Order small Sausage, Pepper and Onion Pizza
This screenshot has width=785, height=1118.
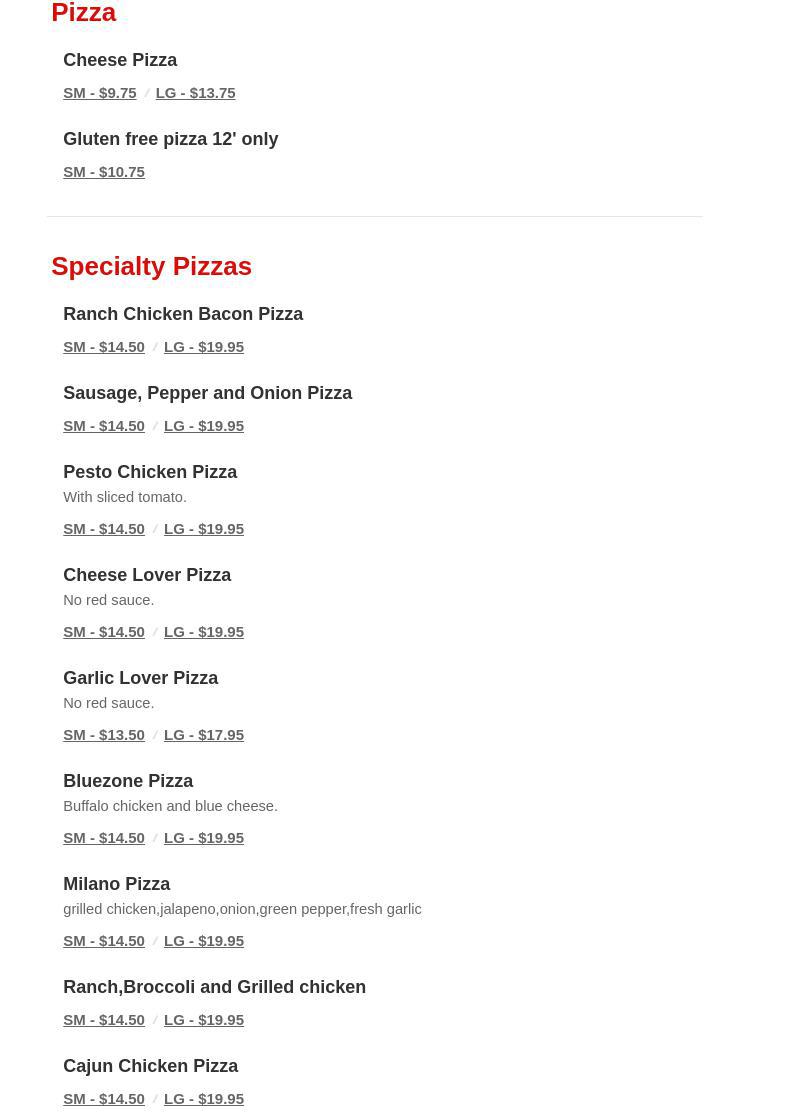(x=103, y=426)
